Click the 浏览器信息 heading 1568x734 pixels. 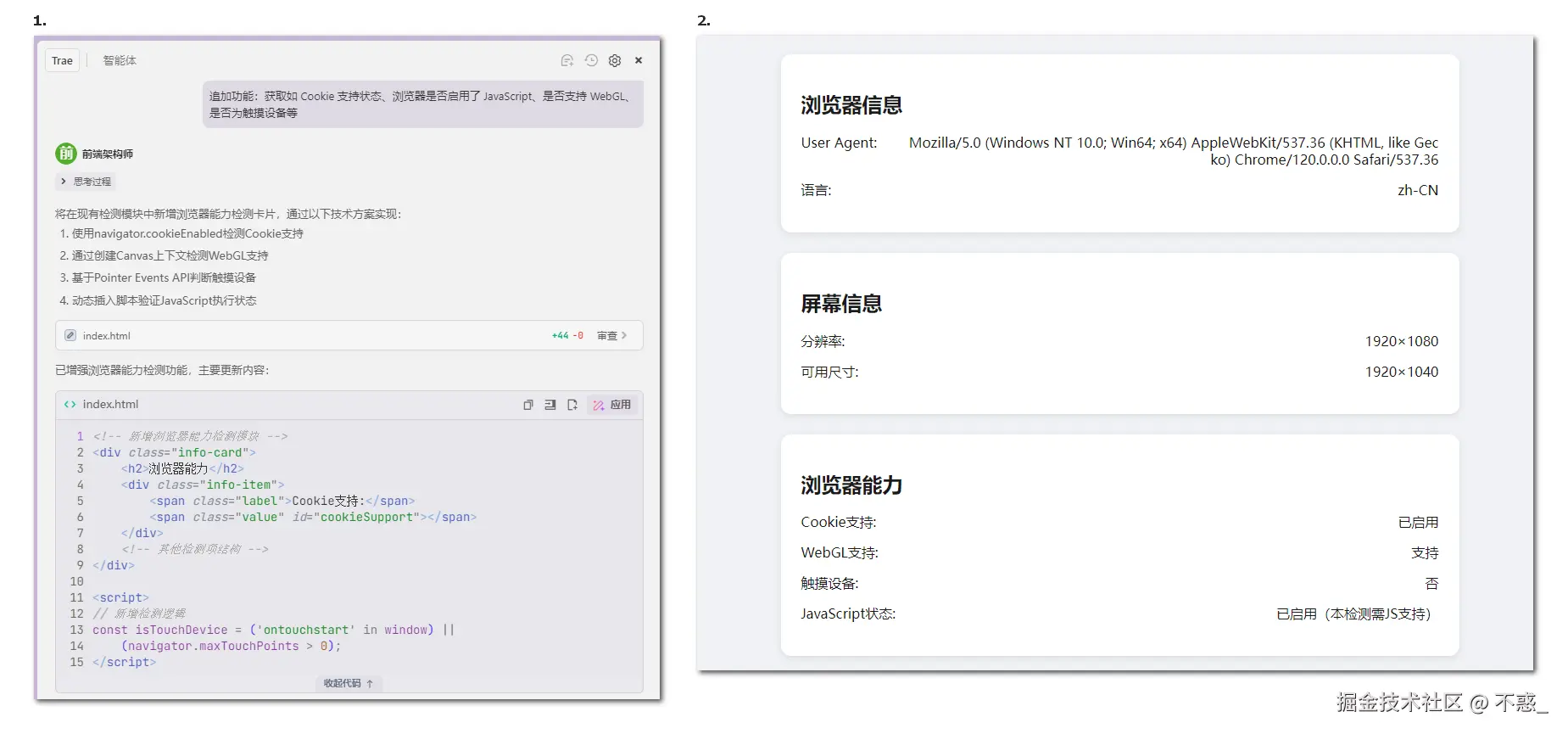pyautogui.click(x=851, y=105)
